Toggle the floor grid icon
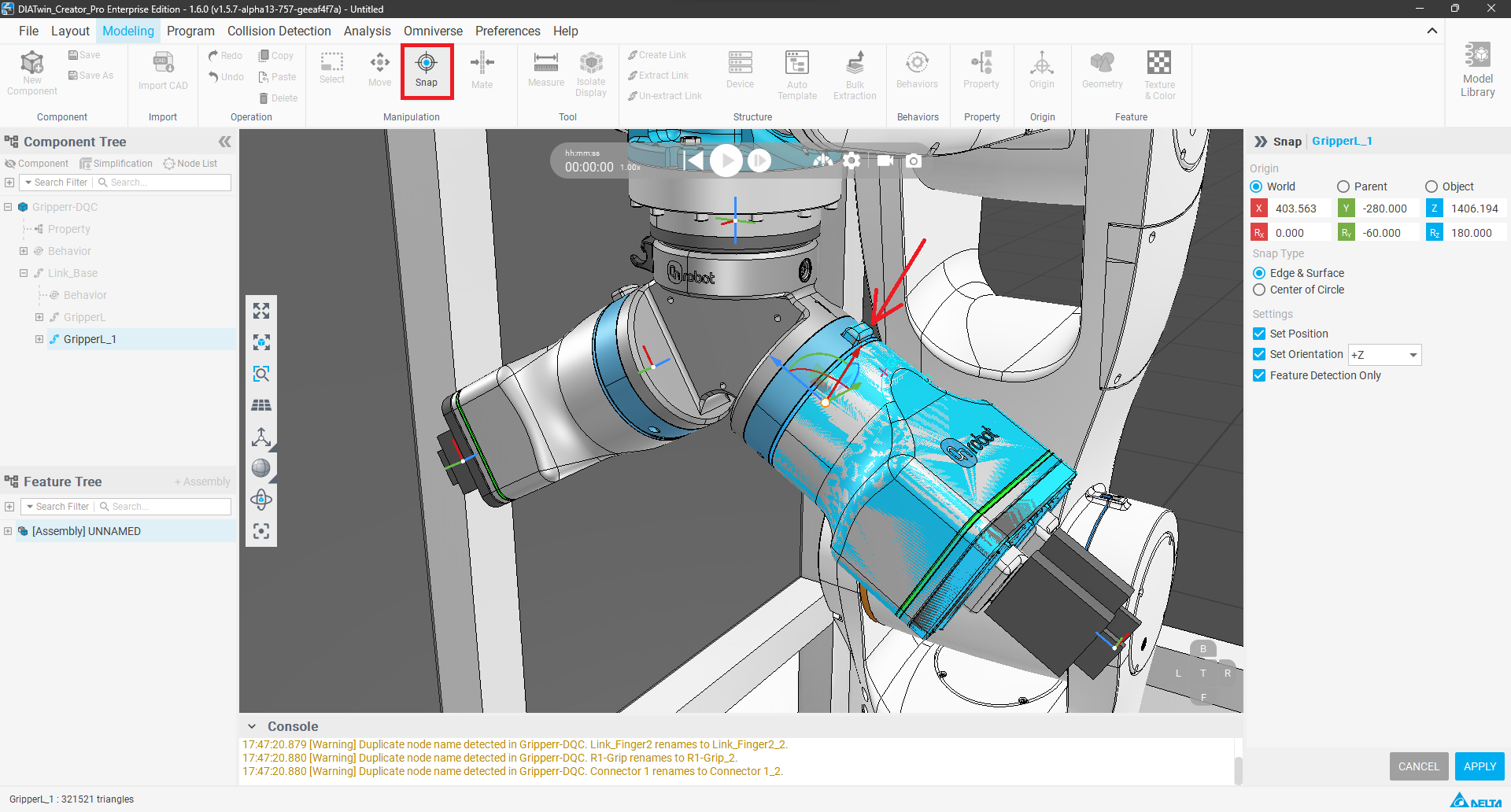 261,405
